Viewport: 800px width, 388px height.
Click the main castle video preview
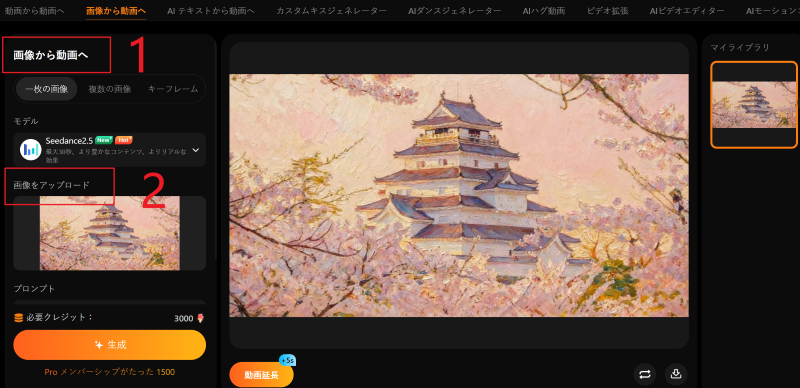click(x=459, y=196)
